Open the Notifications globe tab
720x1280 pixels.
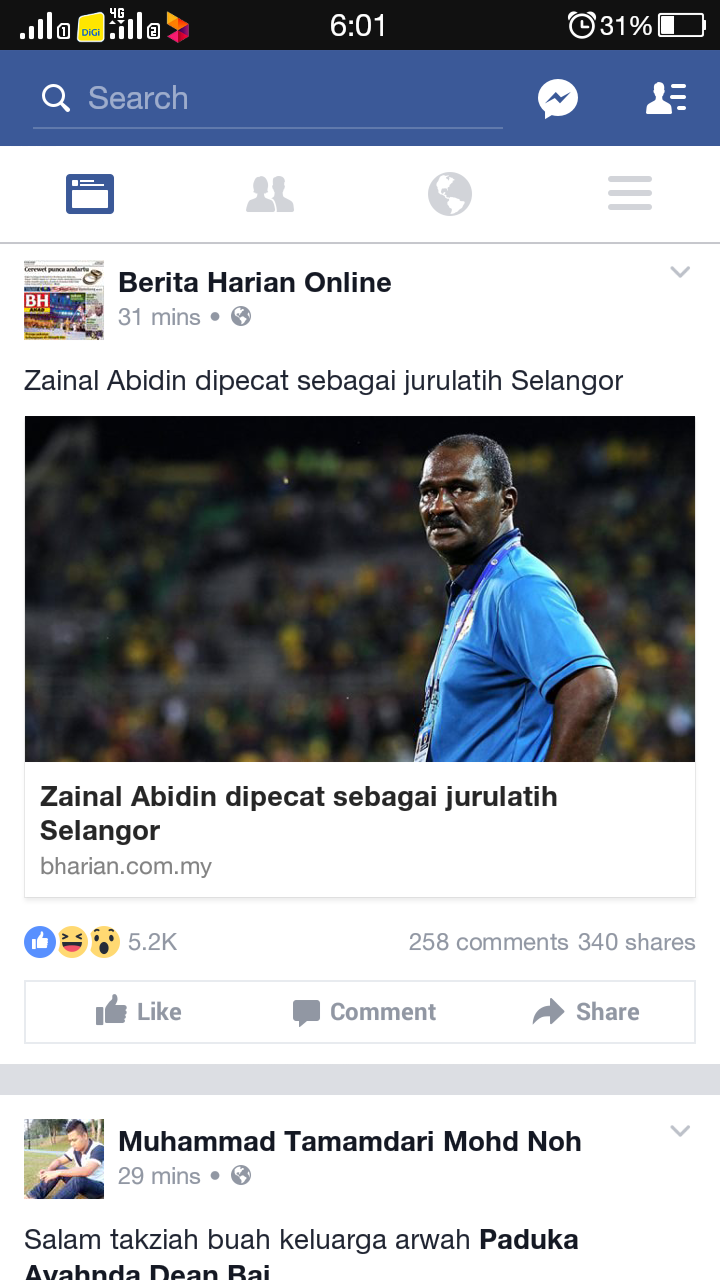point(450,194)
